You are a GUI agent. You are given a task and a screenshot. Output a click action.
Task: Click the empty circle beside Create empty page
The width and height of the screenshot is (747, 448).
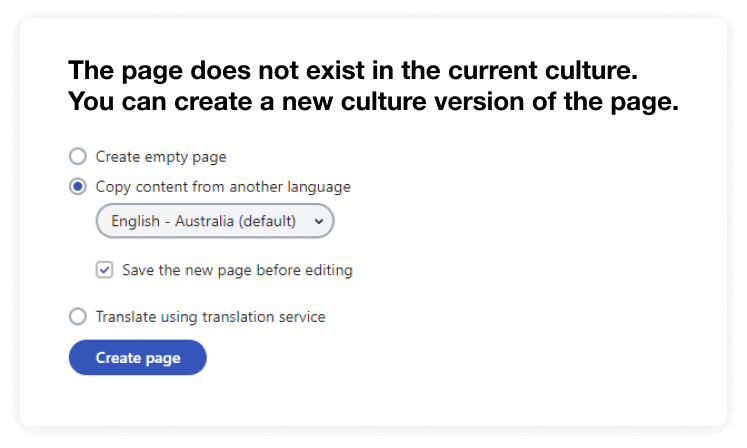coord(78,157)
